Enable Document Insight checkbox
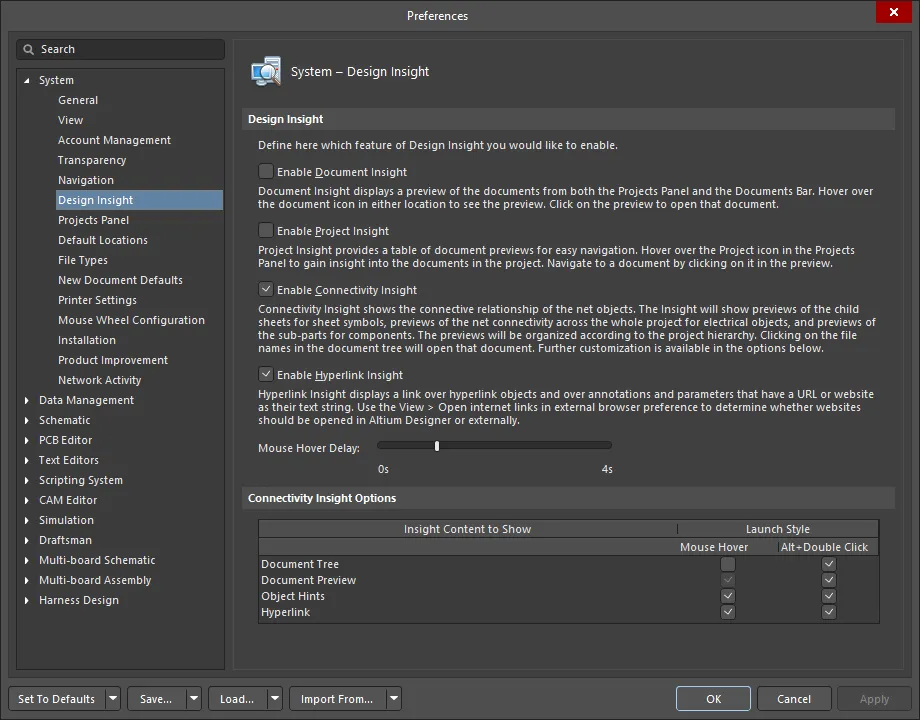The width and height of the screenshot is (920, 720). pyautogui.click(x=266, y=171)
